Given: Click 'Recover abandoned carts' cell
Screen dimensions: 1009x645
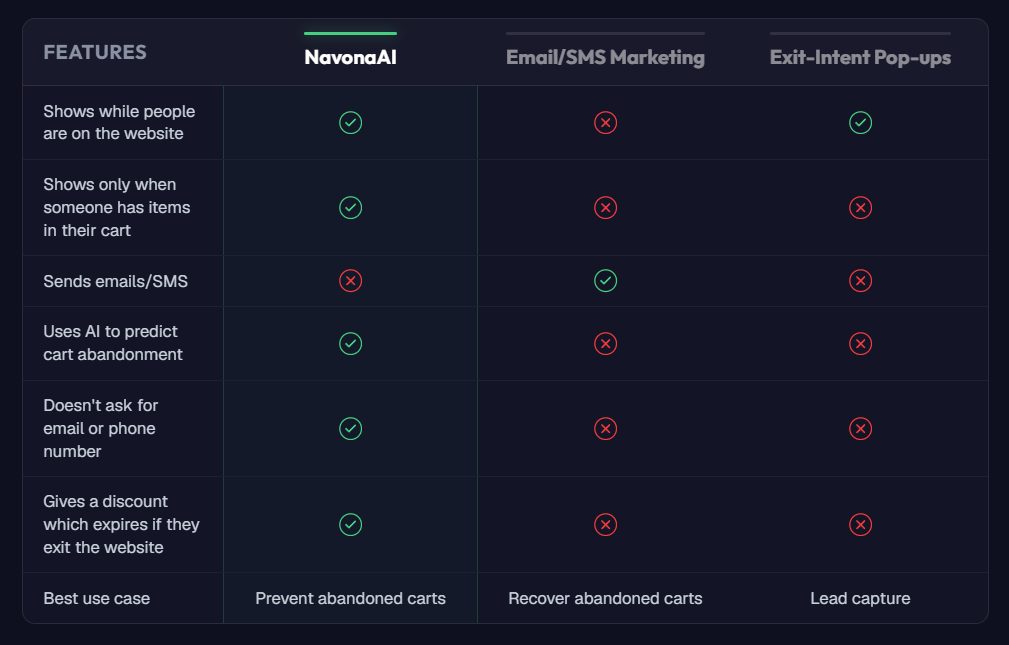Looking at the screenshot, I should (x=605, y=598).
